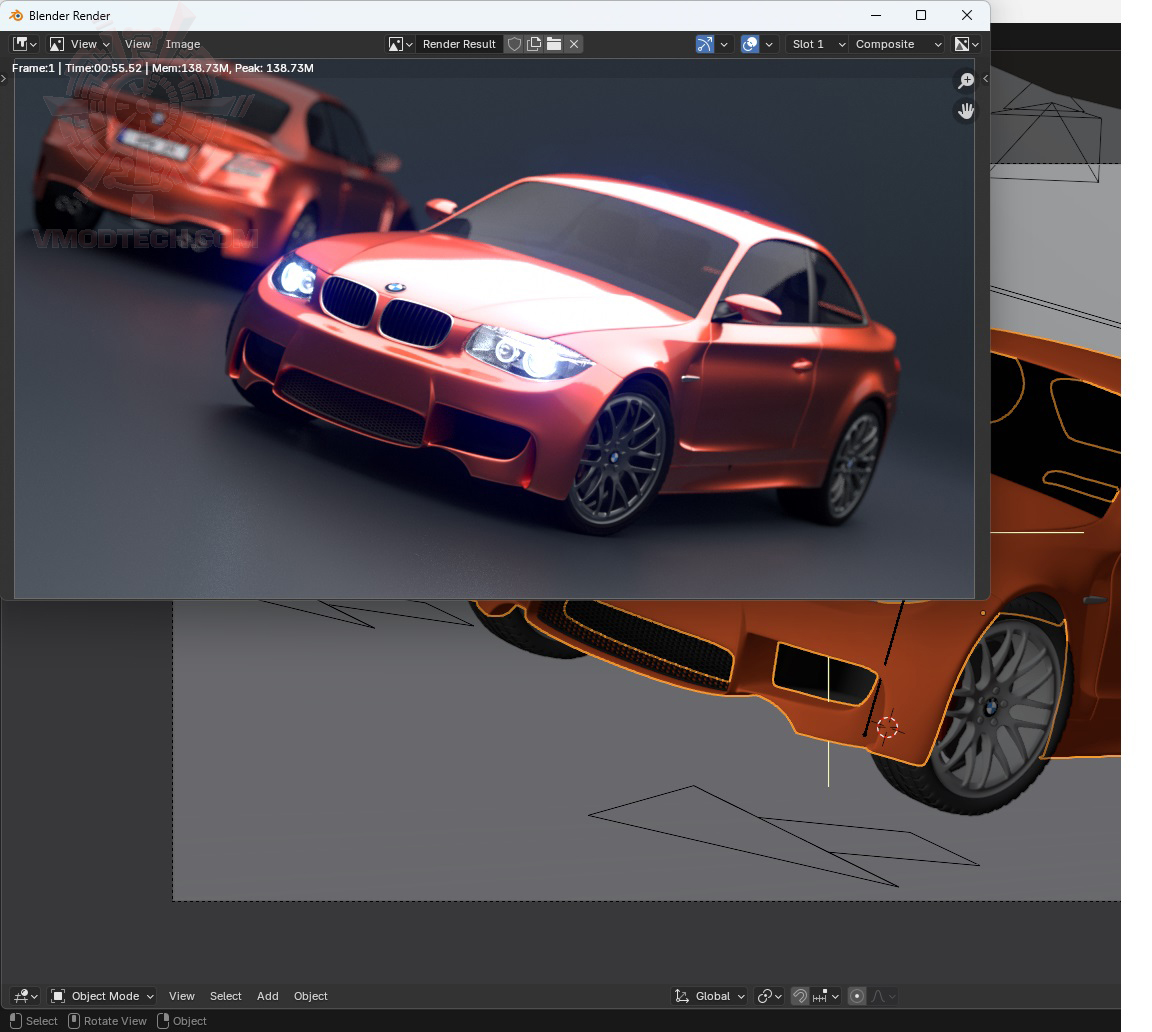Click the gizmo display icon in image header
Image resolution: width=1152 pixels, height=1032 pixels.
[x=705, y=44]
